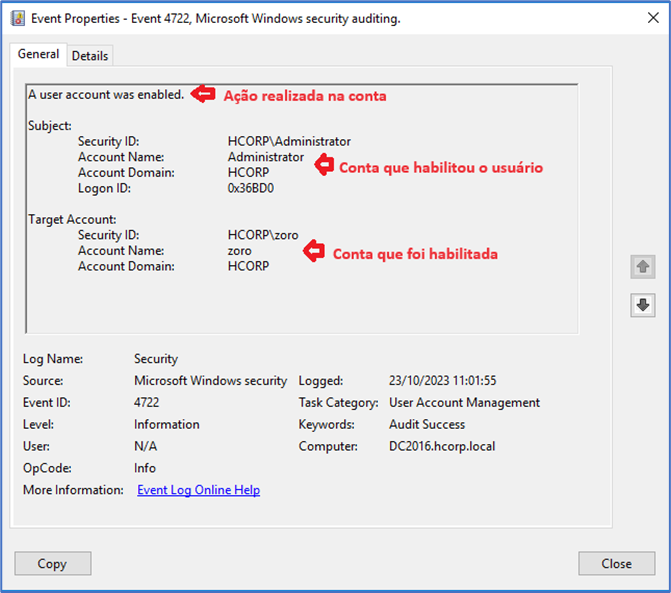
Task: Open the Event Log Online Help link
Action: click(198, 490)
